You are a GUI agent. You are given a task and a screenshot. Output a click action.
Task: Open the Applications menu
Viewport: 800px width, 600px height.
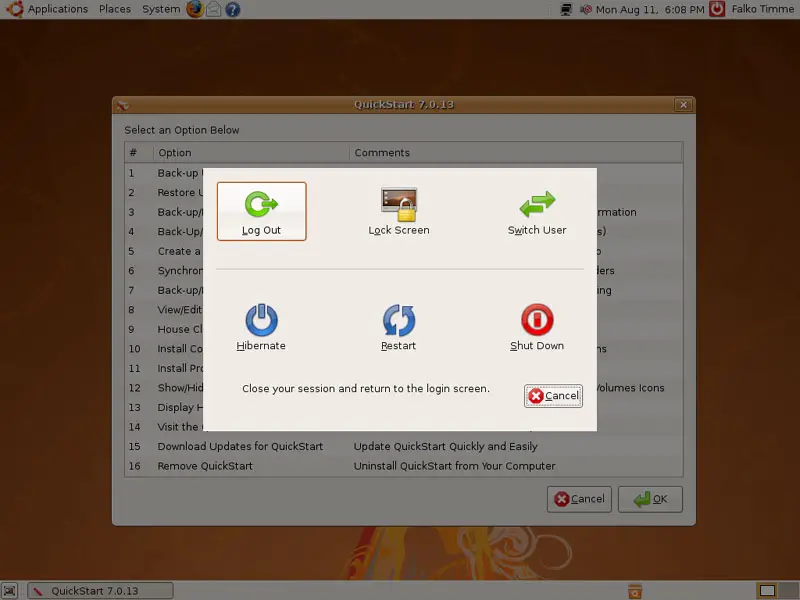click(x=58, y=9)
